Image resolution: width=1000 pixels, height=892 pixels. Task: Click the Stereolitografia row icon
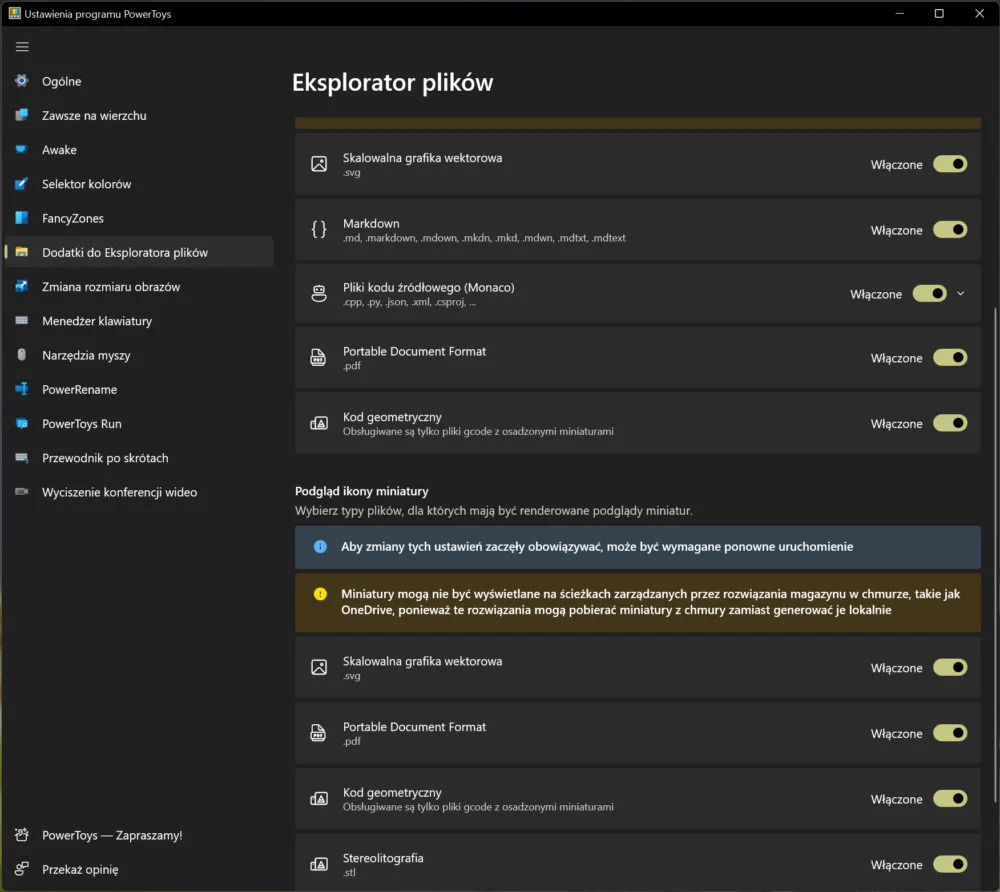[x=319, y=864]
